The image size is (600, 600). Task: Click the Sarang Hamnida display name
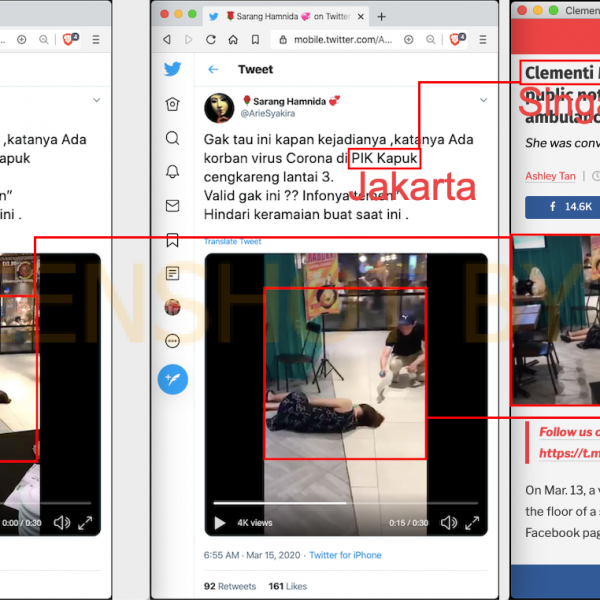291,101
